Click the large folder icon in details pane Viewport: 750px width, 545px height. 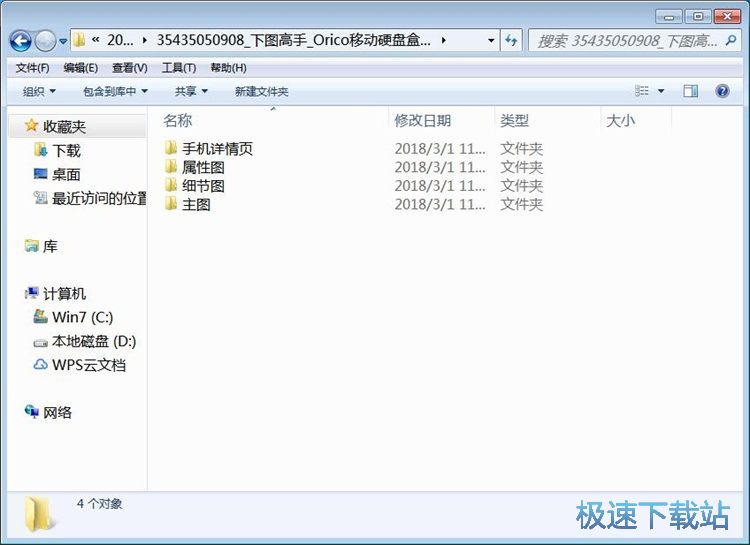(39, 514)
